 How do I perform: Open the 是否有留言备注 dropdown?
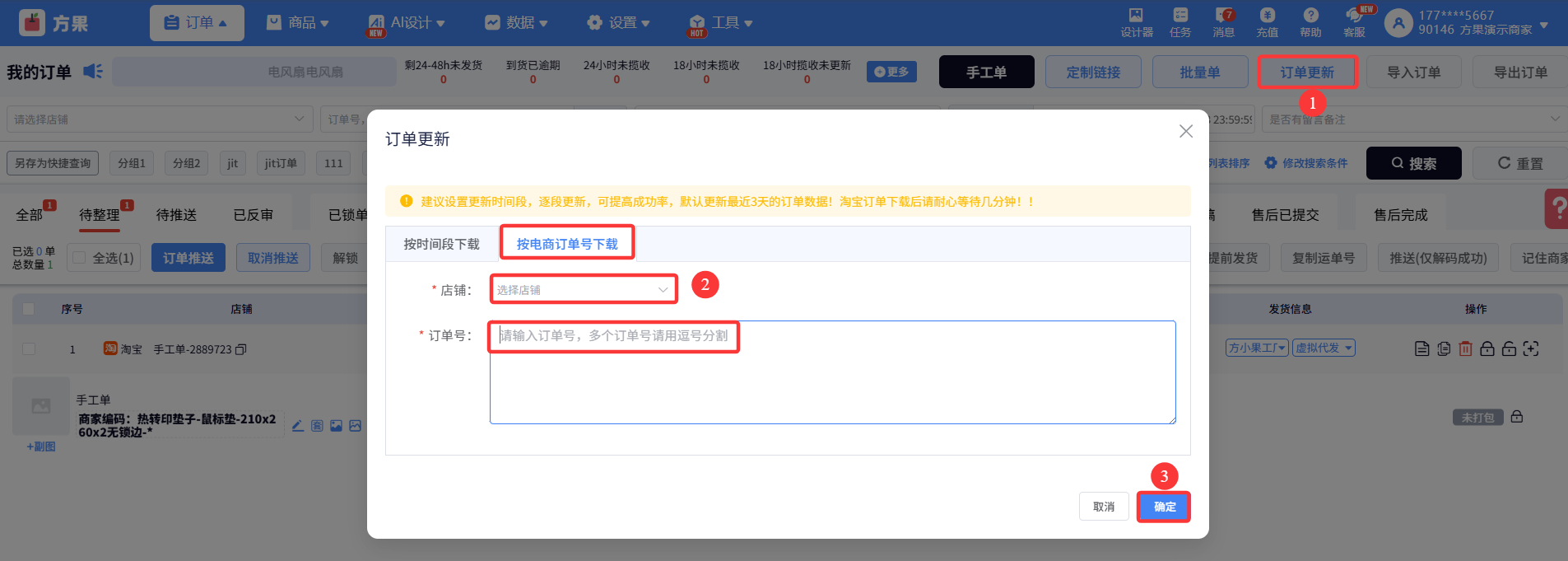tap(1414, 119)
